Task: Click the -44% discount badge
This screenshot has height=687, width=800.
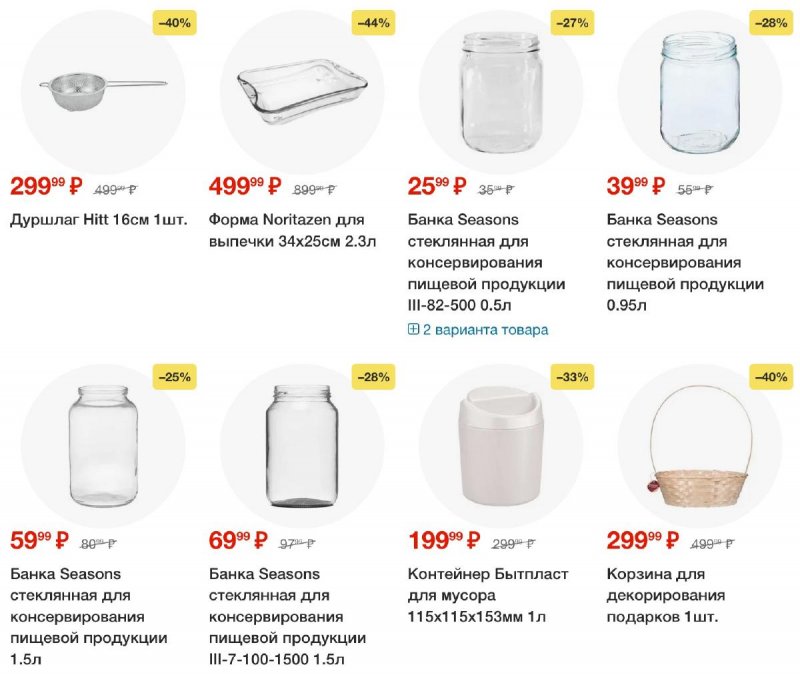Action: (x=373, y=23)
